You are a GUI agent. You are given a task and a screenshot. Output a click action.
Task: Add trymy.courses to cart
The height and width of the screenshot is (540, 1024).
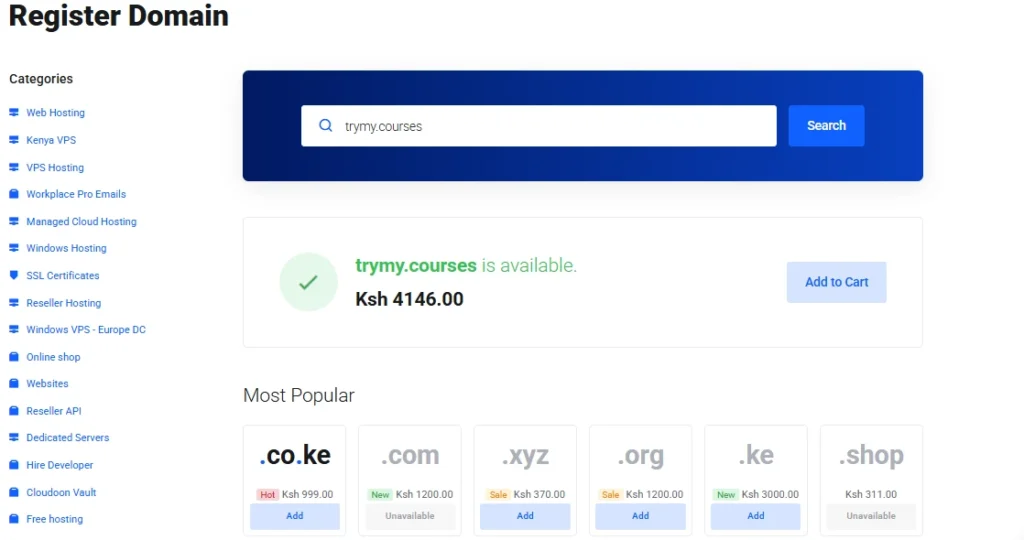[x=837, y=282]
